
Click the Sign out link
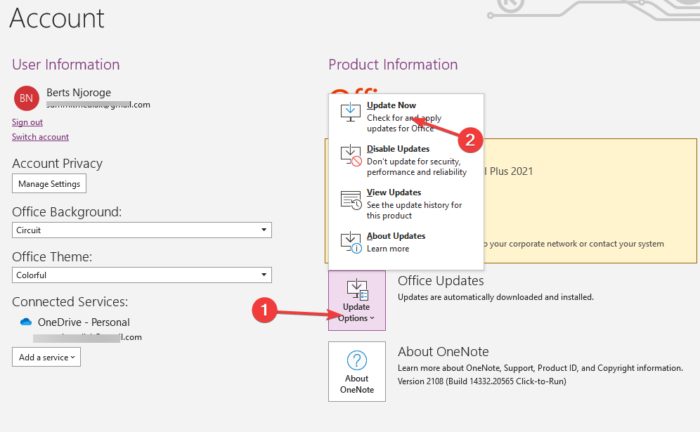[27, 122]
